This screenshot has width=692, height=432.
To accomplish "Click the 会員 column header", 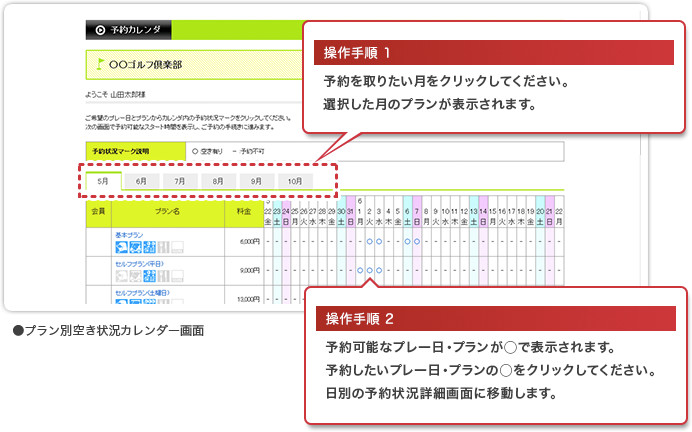I will 98,212.
